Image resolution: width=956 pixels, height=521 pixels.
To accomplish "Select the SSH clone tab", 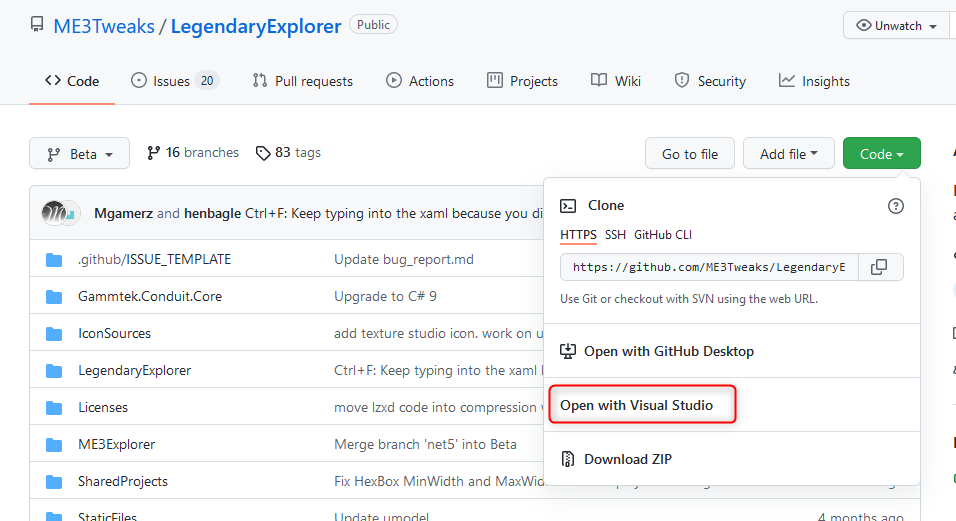I will (x=615, y=235).
